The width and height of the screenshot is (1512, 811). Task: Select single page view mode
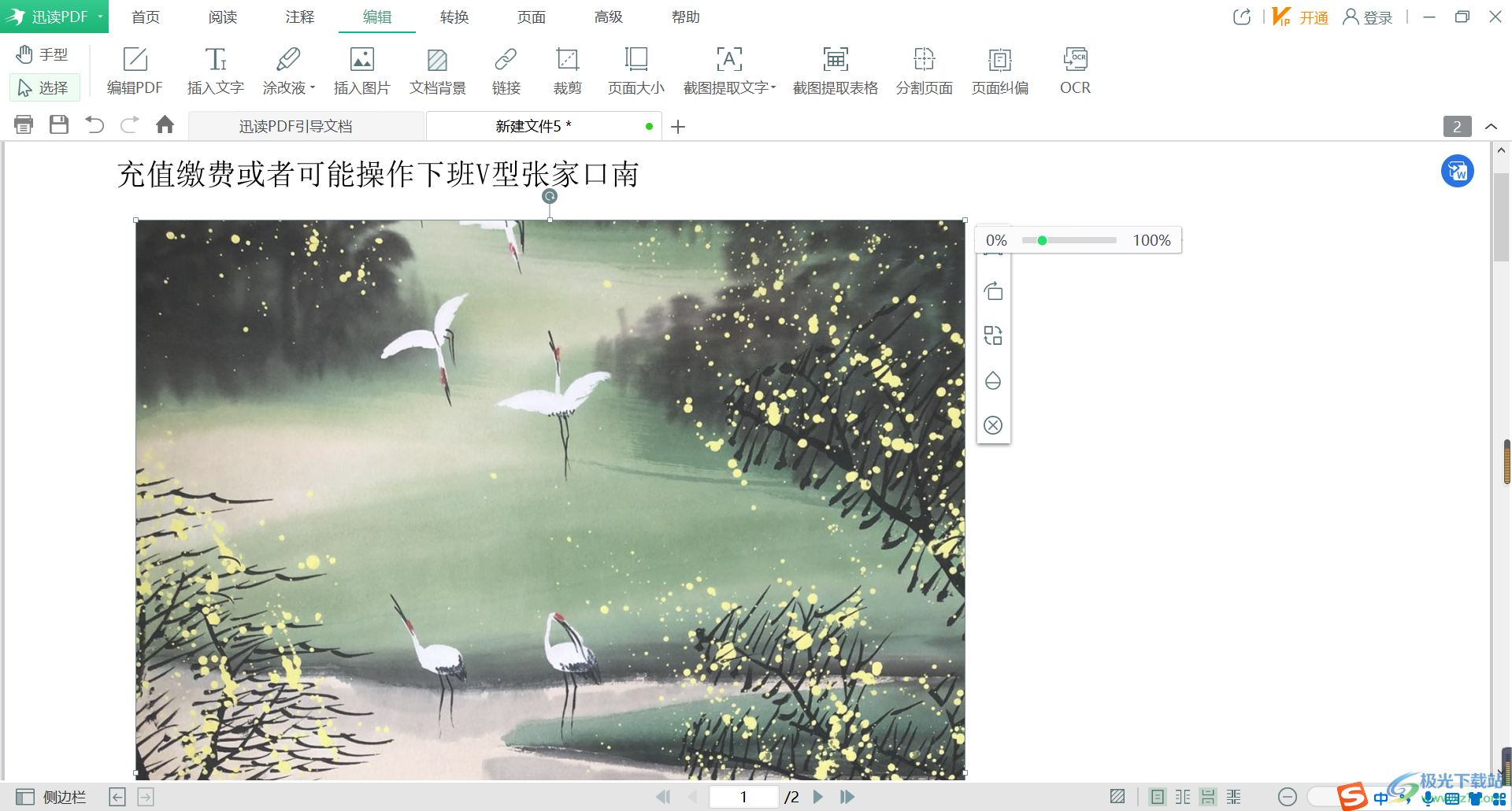coord(1158,797)
